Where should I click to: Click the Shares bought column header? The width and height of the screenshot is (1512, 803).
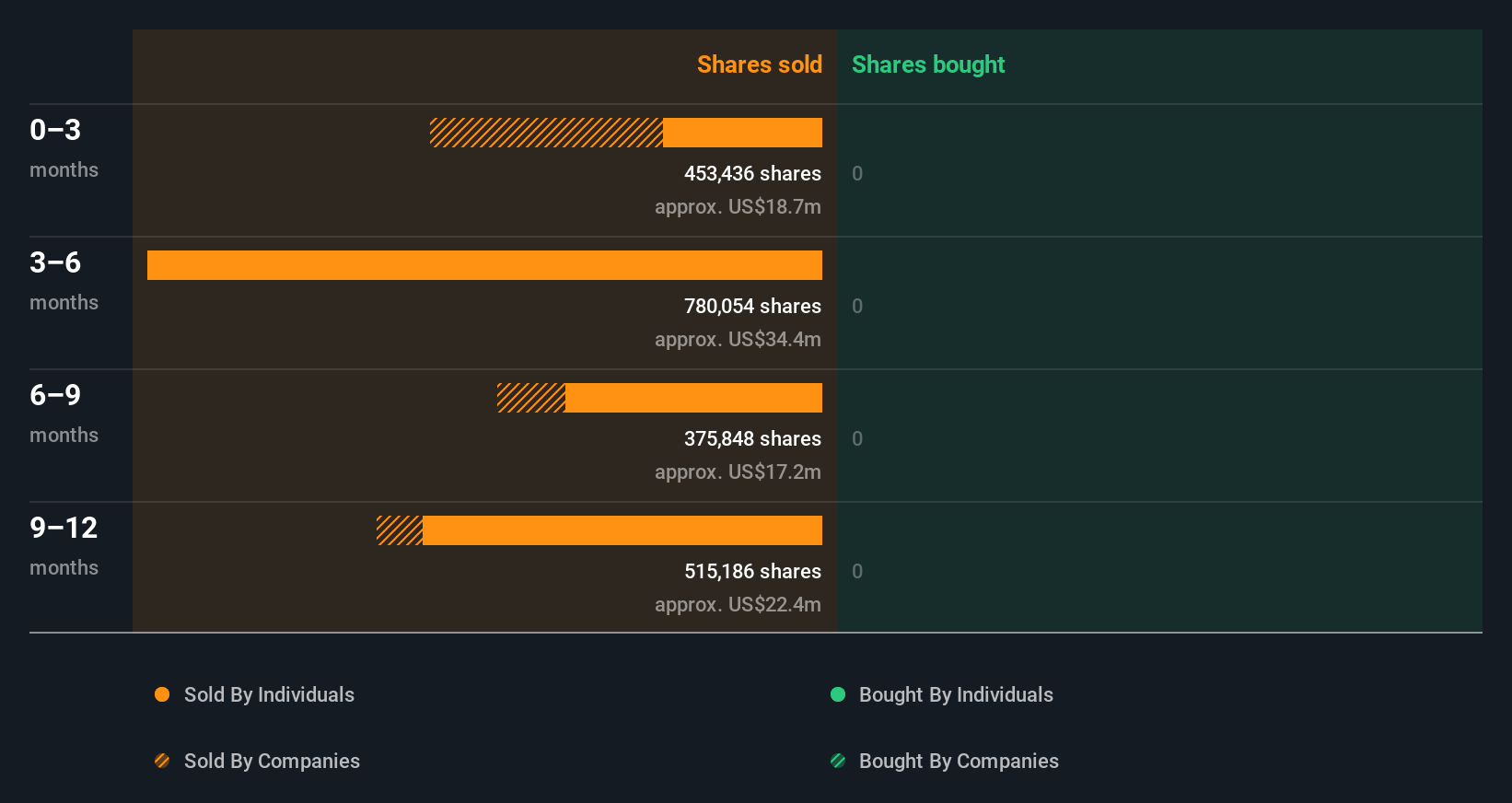point(928,64)
